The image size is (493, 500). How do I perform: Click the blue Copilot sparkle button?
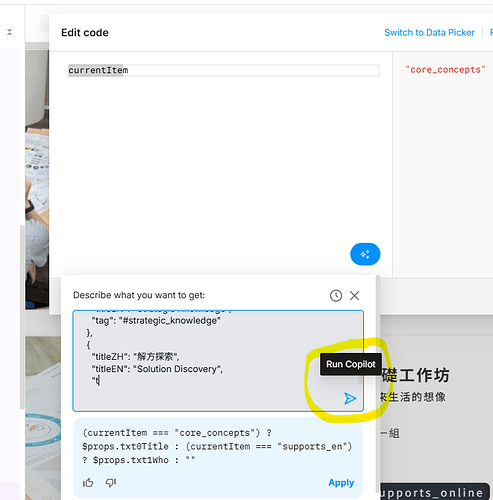365,254
